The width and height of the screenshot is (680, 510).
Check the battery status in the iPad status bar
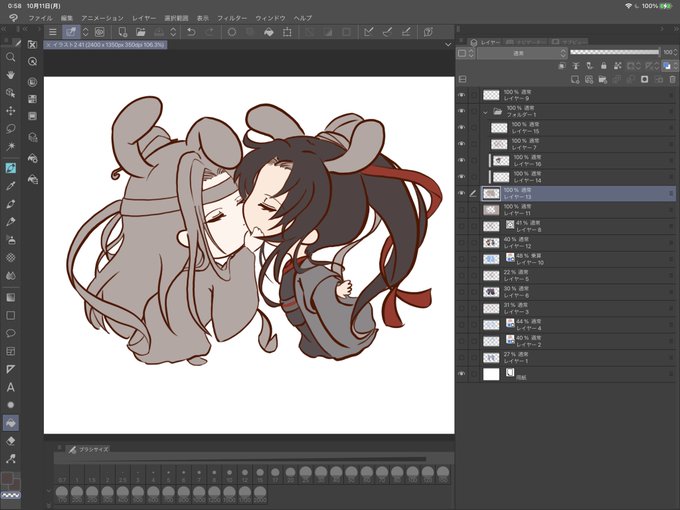point(665,6)
